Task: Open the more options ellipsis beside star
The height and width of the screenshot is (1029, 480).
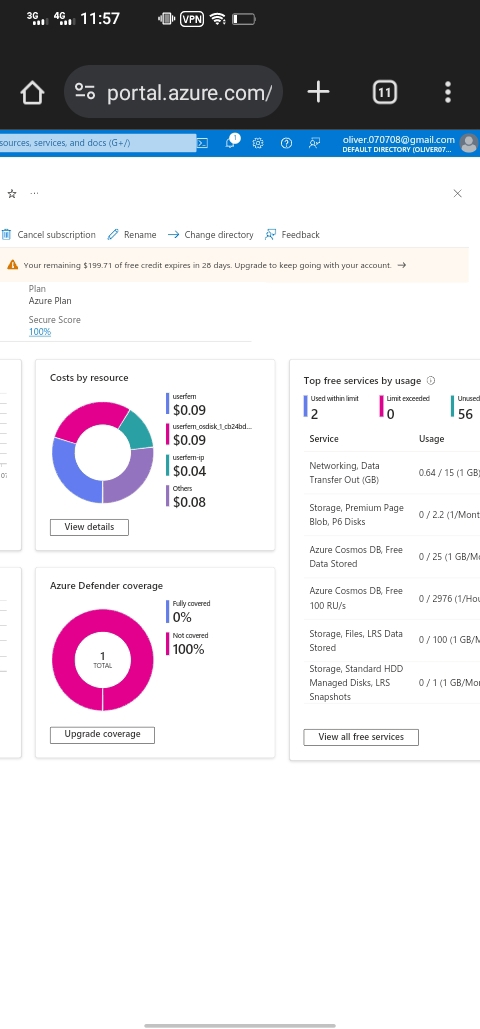Action: [x=34, y=193]
